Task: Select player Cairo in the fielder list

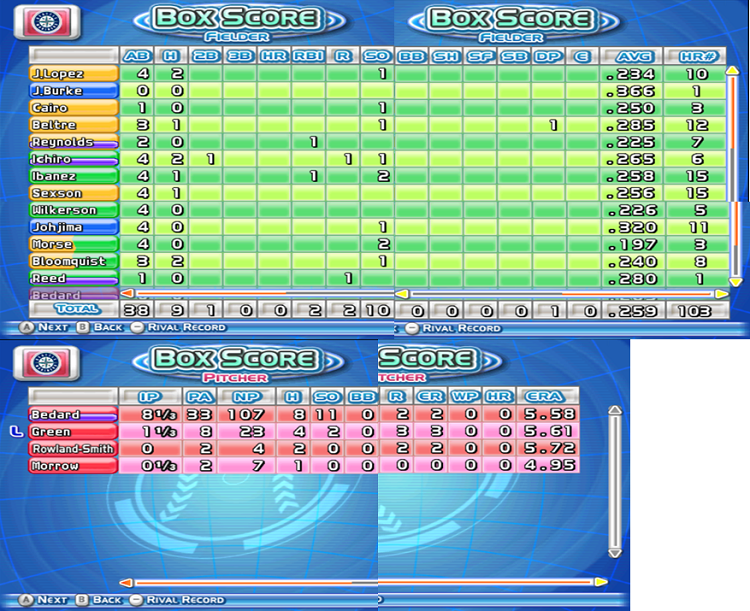Action: tap(74, 108)
